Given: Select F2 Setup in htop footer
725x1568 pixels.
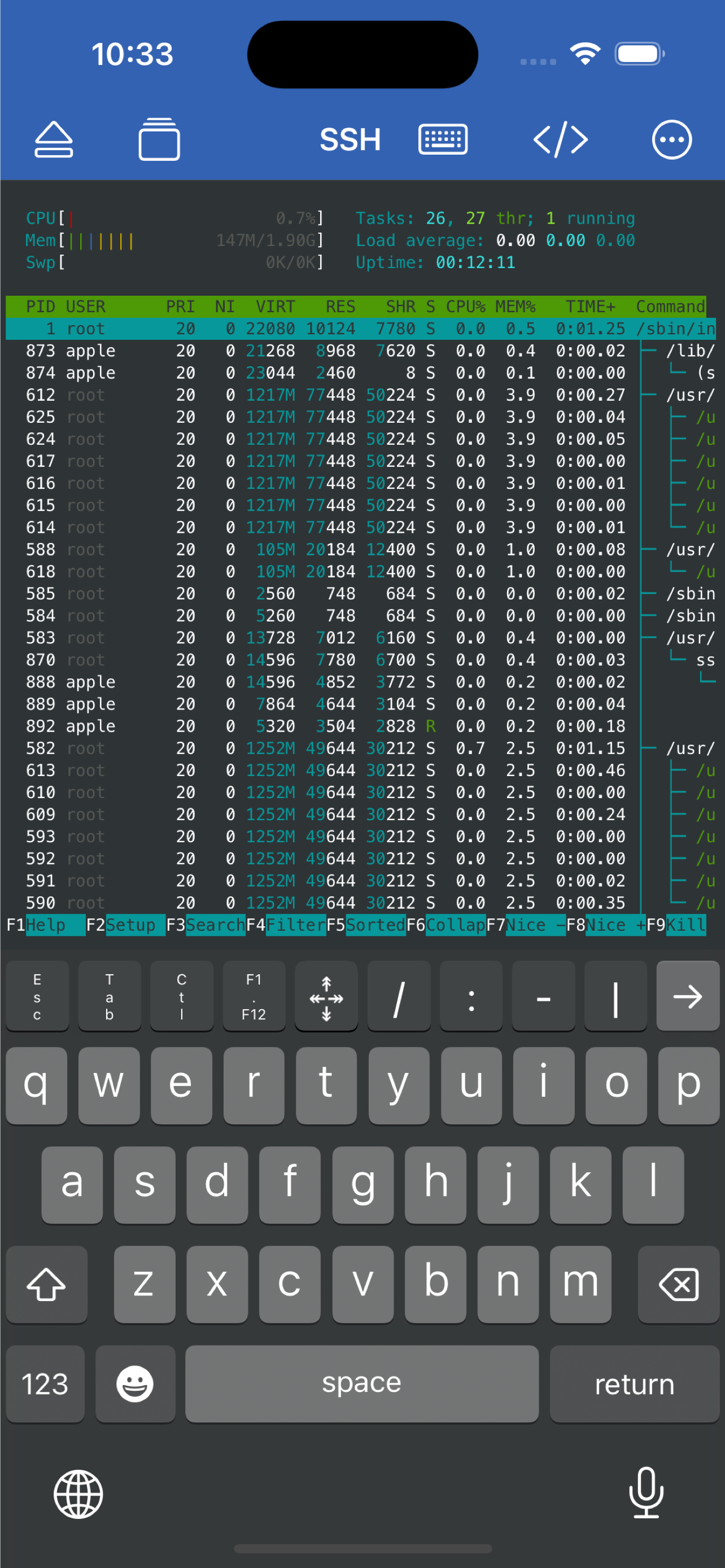Looking at the screenshot, I should [x=125, y=925].
